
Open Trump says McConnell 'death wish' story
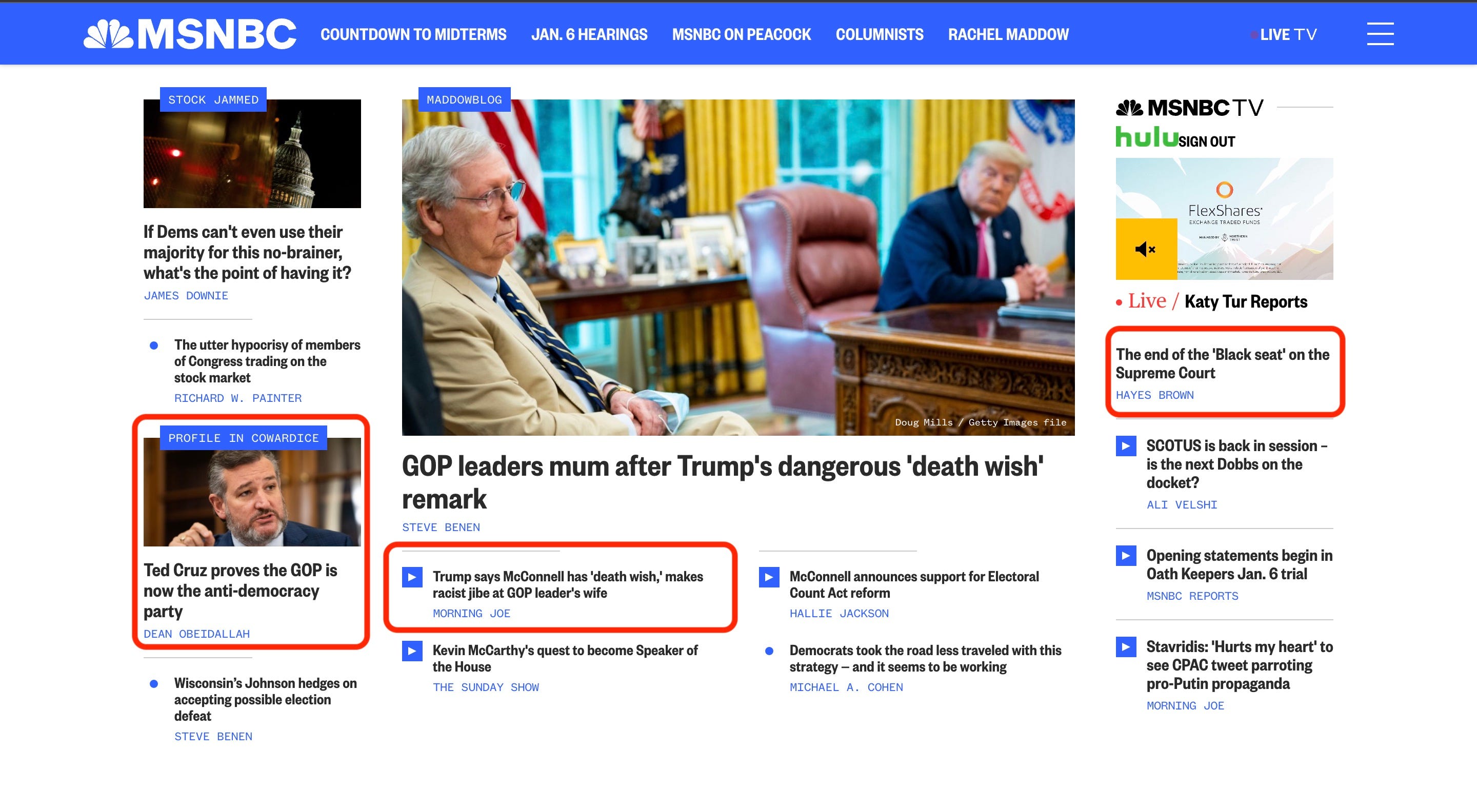tap(568, 584)
